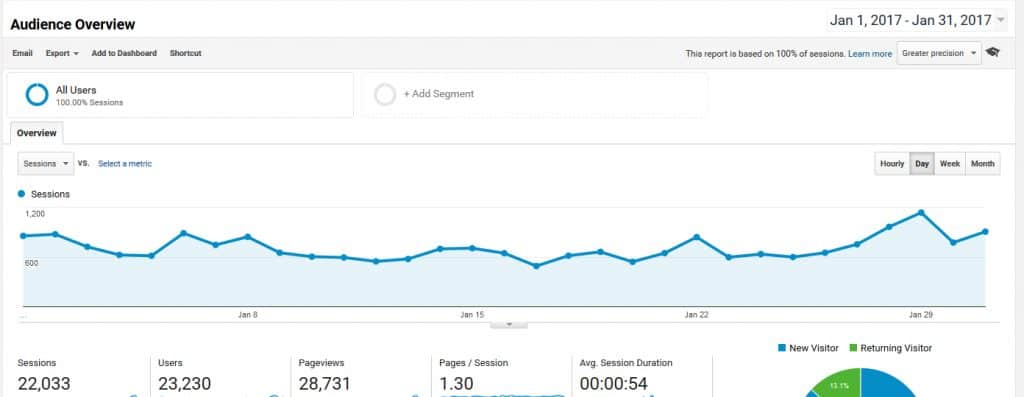Click the Jan 8 axis label
1024x397 pixels.
[248, 315]
